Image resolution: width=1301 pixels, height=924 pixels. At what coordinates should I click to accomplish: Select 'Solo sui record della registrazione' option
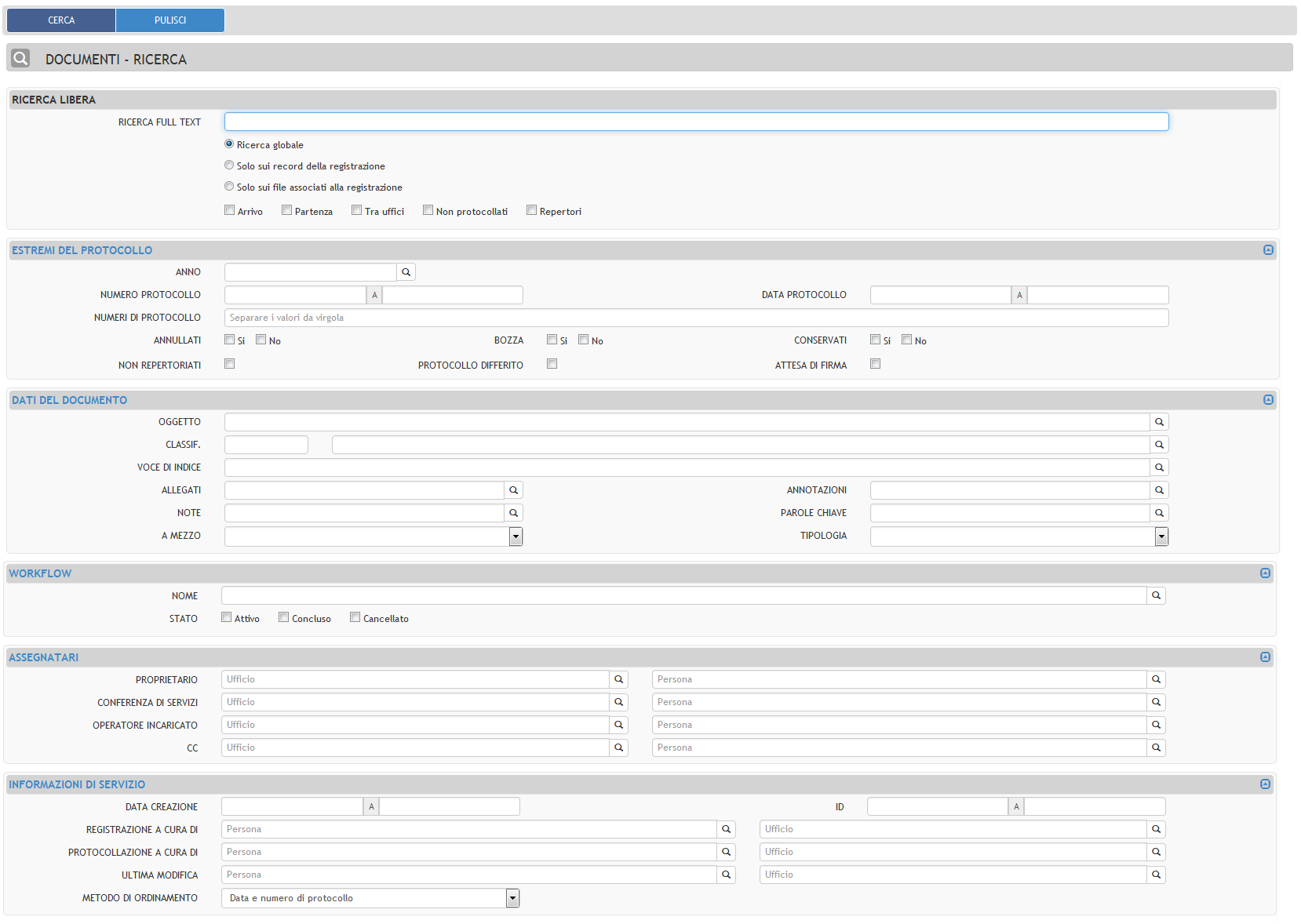coord(229,166)
